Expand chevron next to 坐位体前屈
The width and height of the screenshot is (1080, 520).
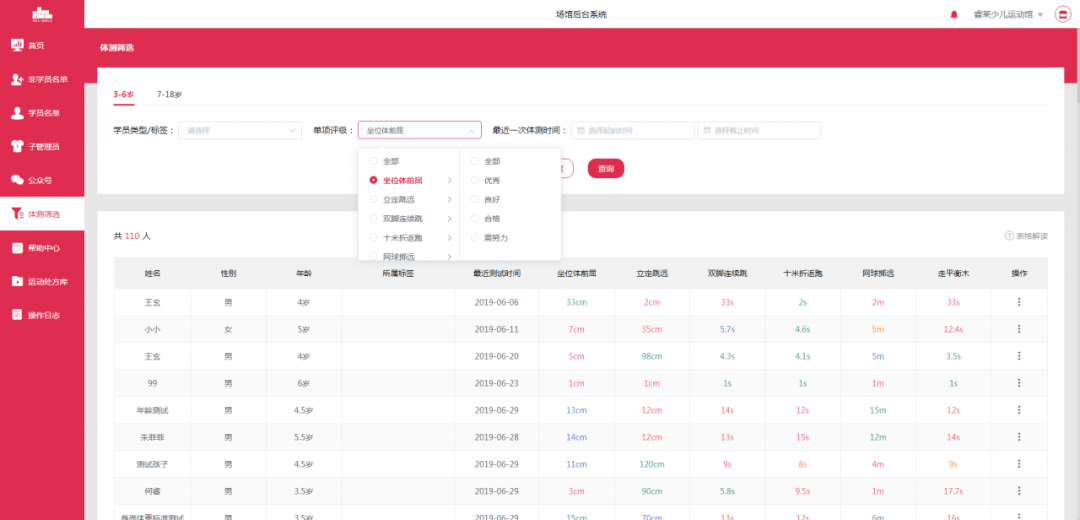449,180
